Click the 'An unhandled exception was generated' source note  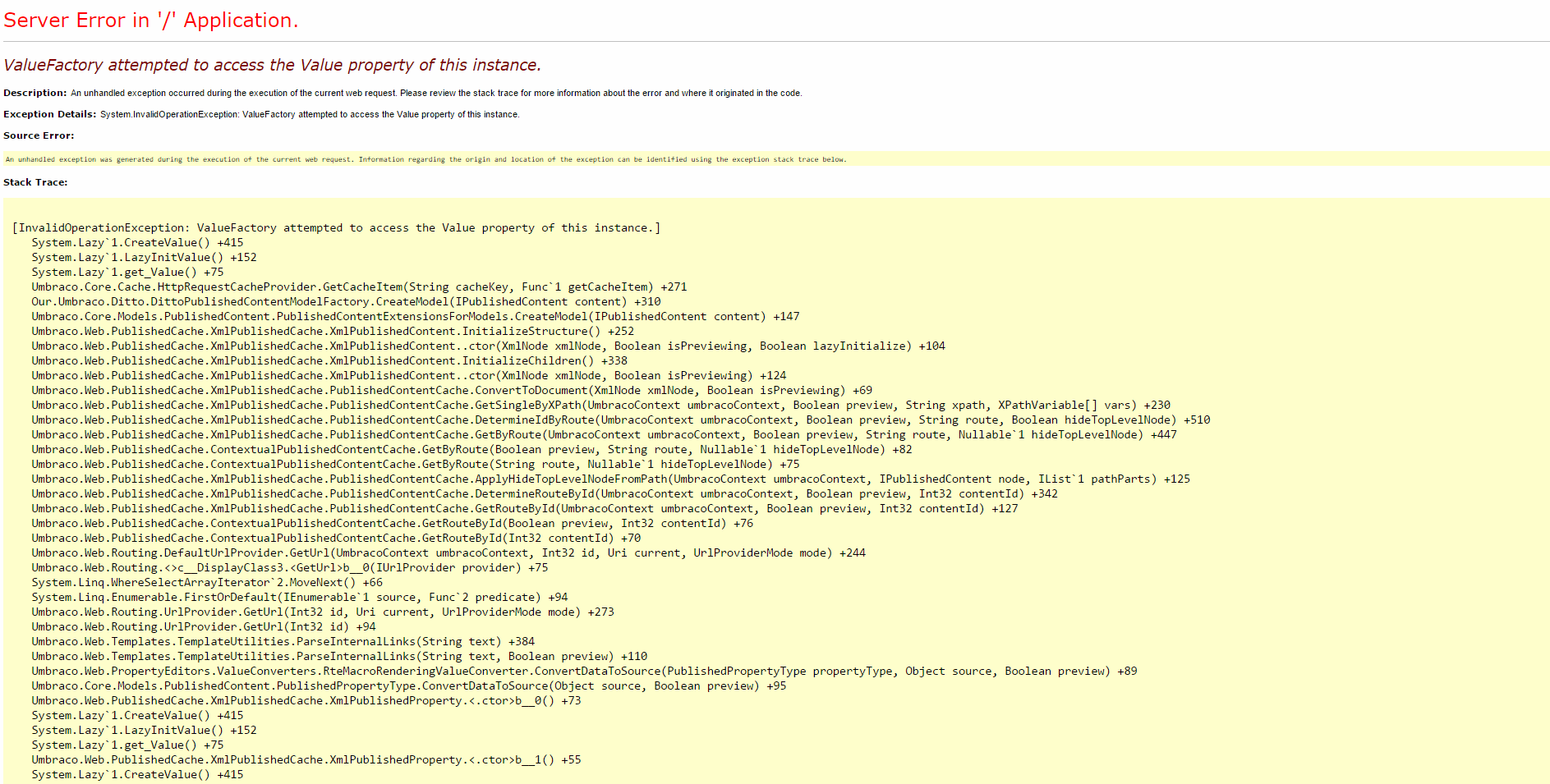click(x=425, y=159)
